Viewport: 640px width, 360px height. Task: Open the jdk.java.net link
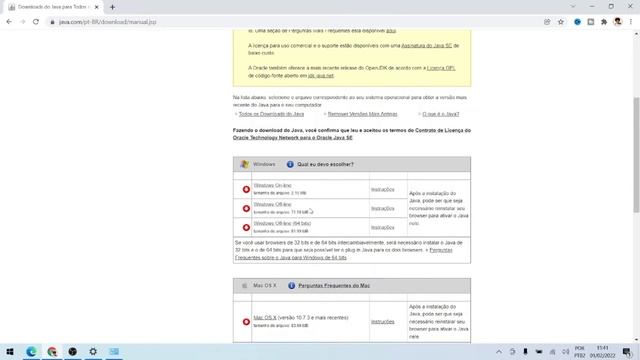pos(320,76)
